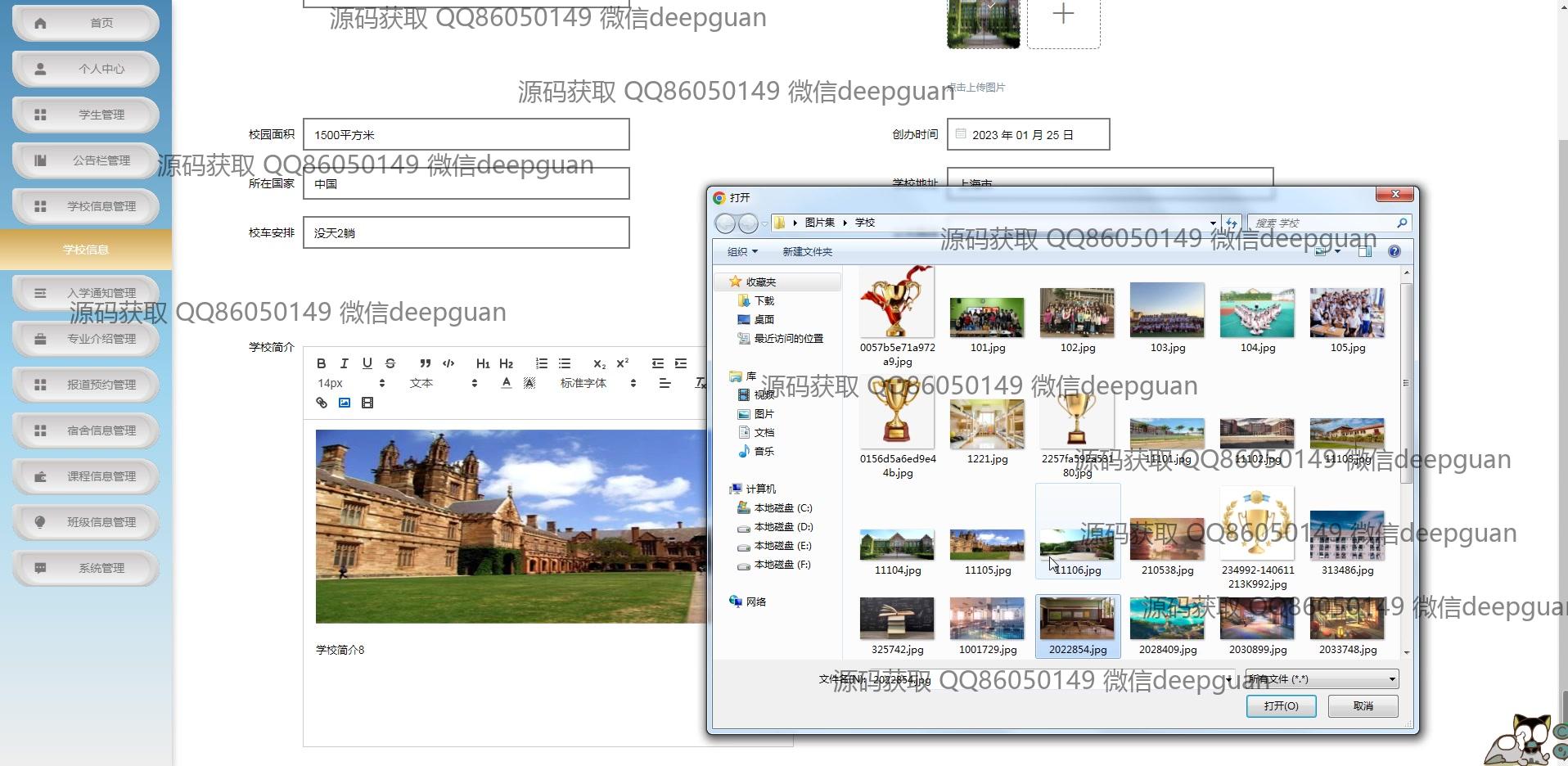The image size is (1568, 766).
Task: Pick the font text color swatch
Action: (507, 383)
